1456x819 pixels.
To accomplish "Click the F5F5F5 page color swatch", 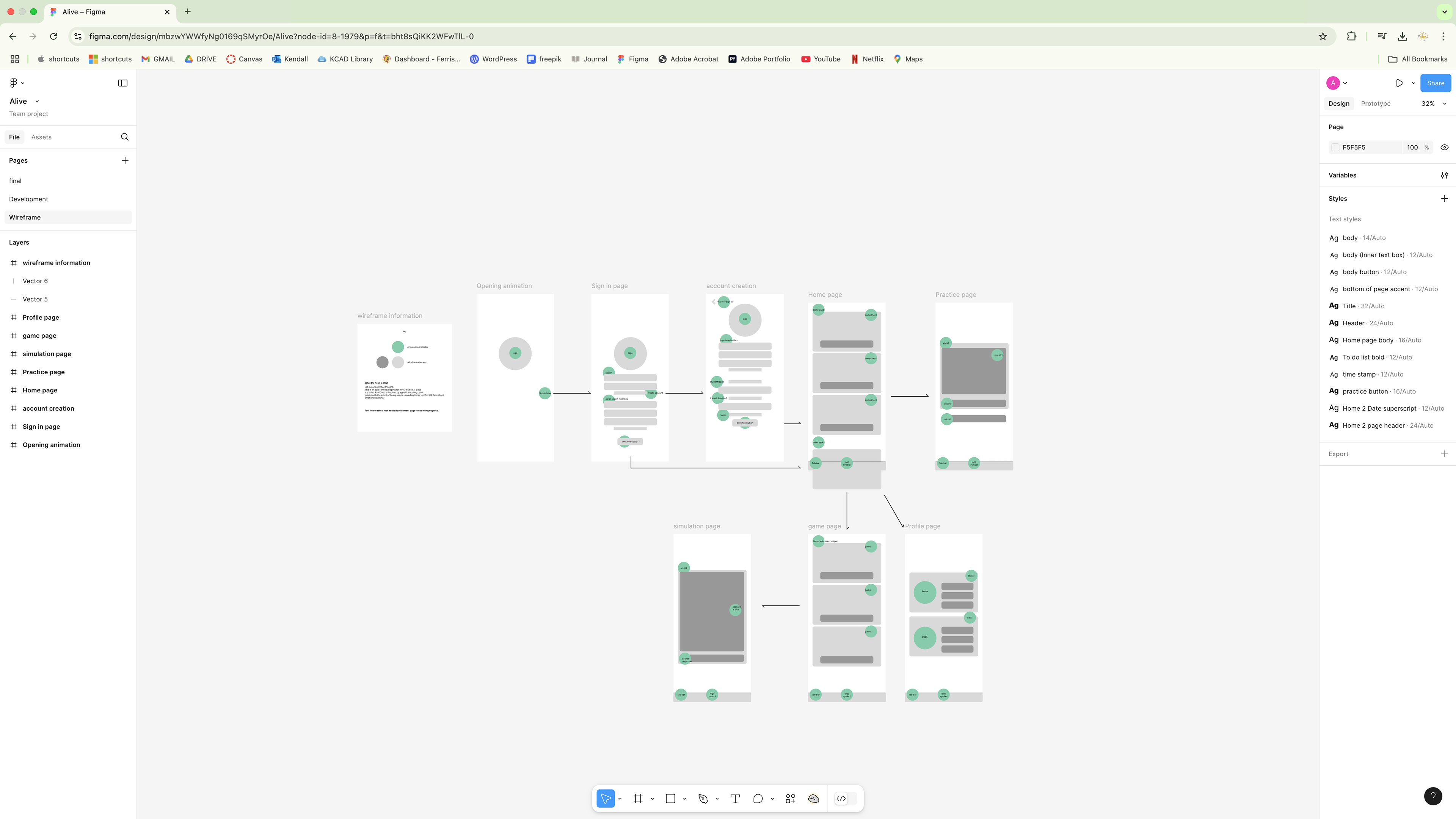I will pos(1335,147).
